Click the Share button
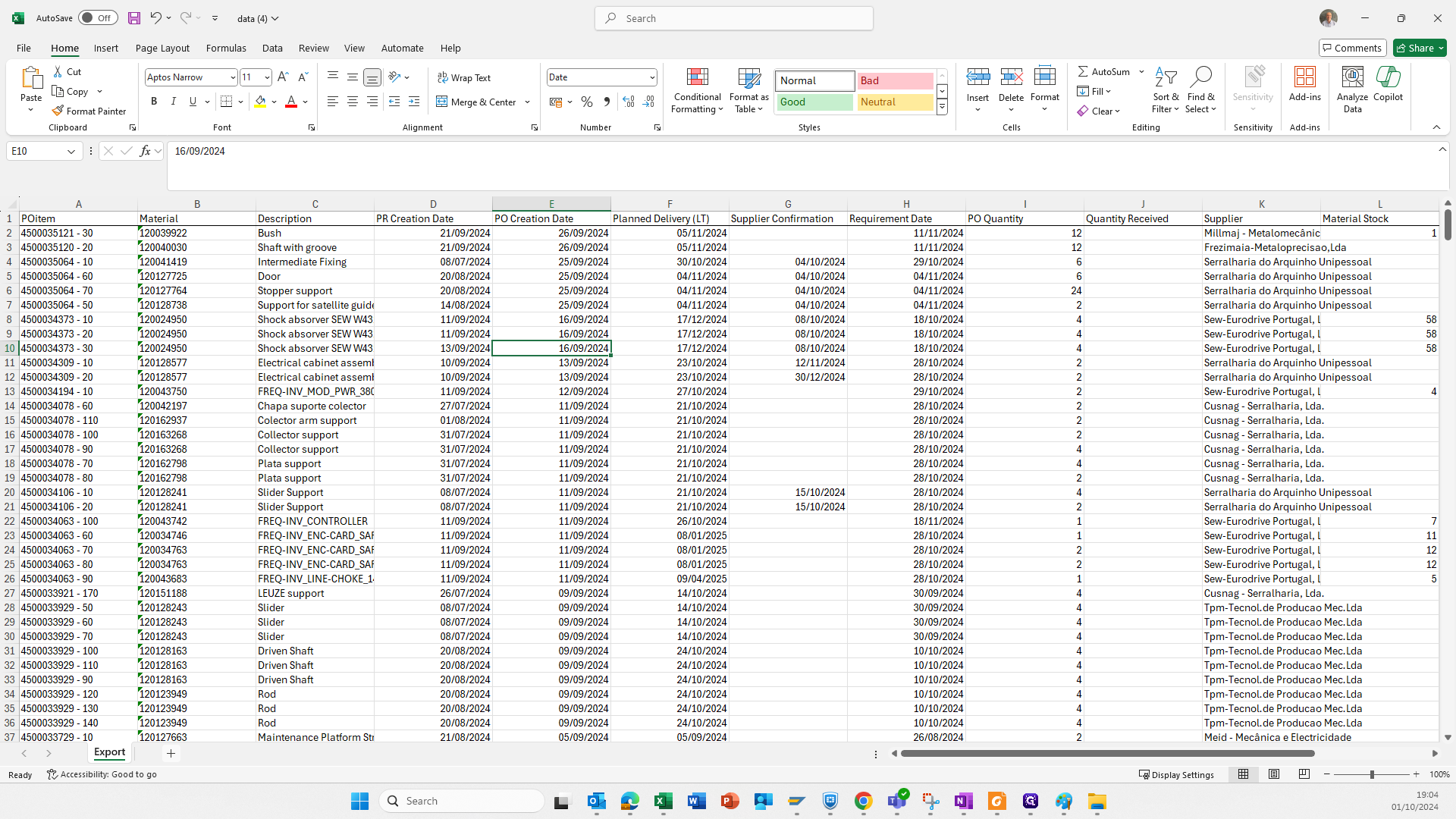1456x819 pixels. tap(1420, 48)
